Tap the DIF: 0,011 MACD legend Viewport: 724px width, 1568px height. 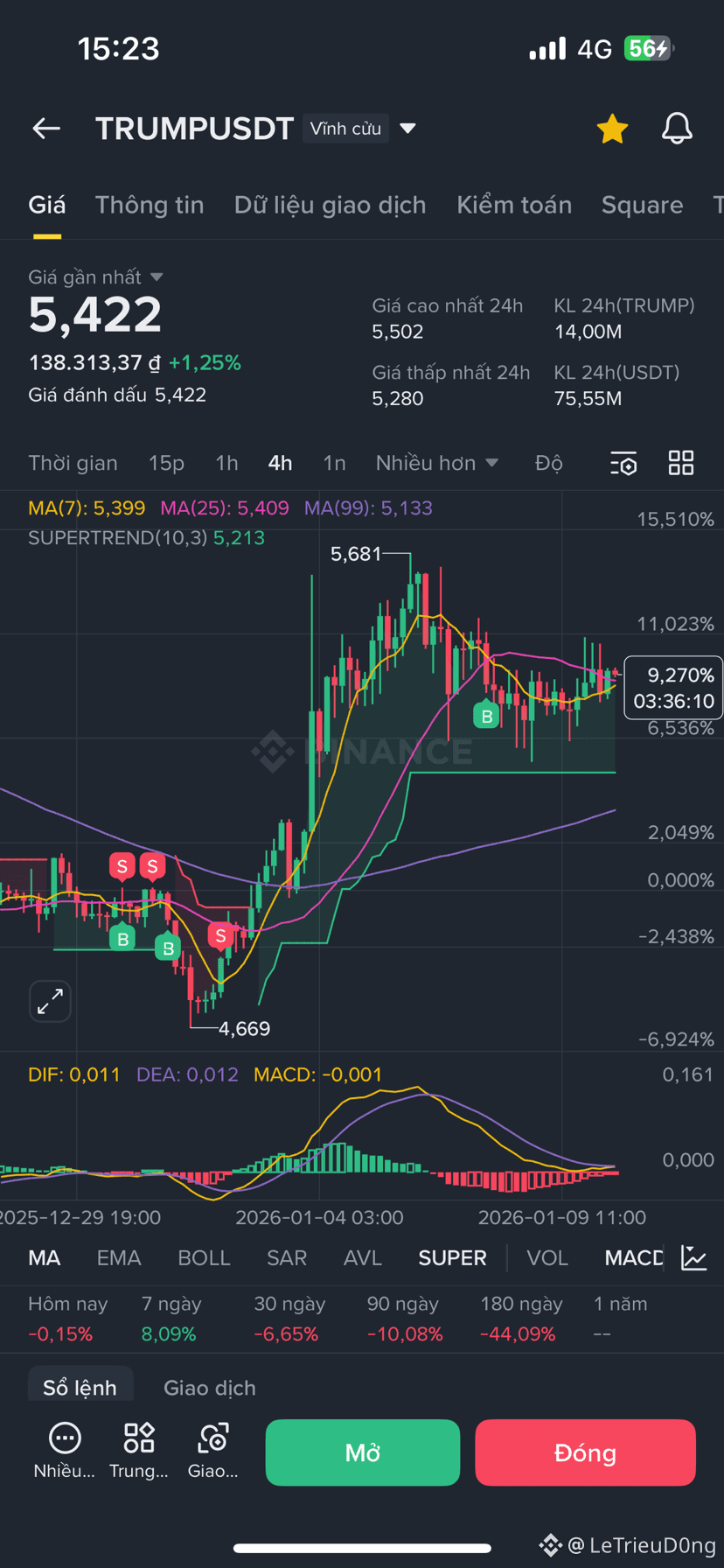coord(74,1074)
